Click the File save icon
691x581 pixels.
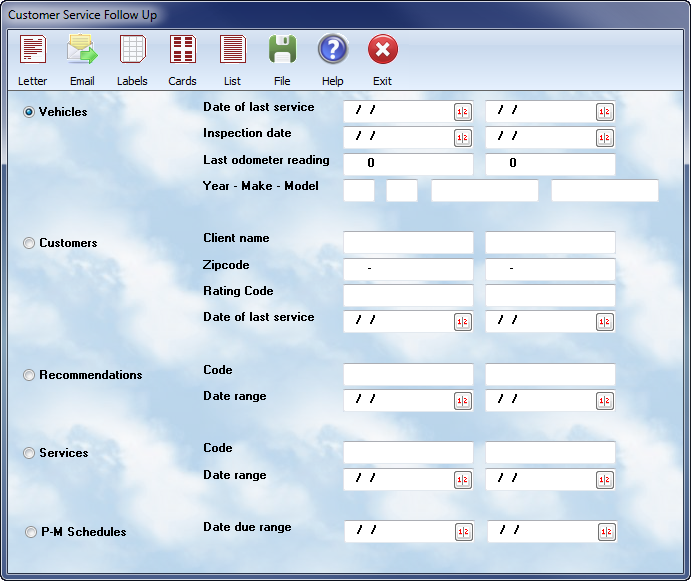282,49
